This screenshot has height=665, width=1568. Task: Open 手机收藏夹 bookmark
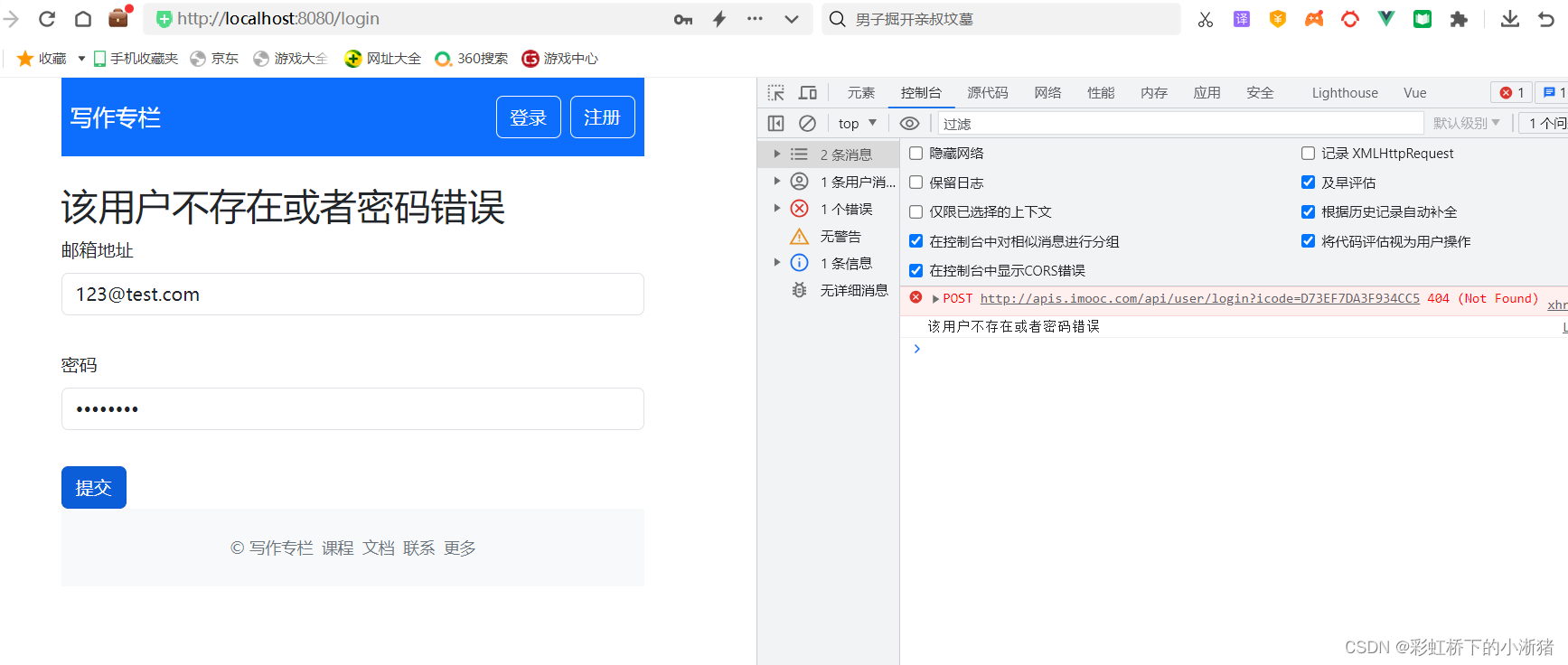[x=136, y=59]
